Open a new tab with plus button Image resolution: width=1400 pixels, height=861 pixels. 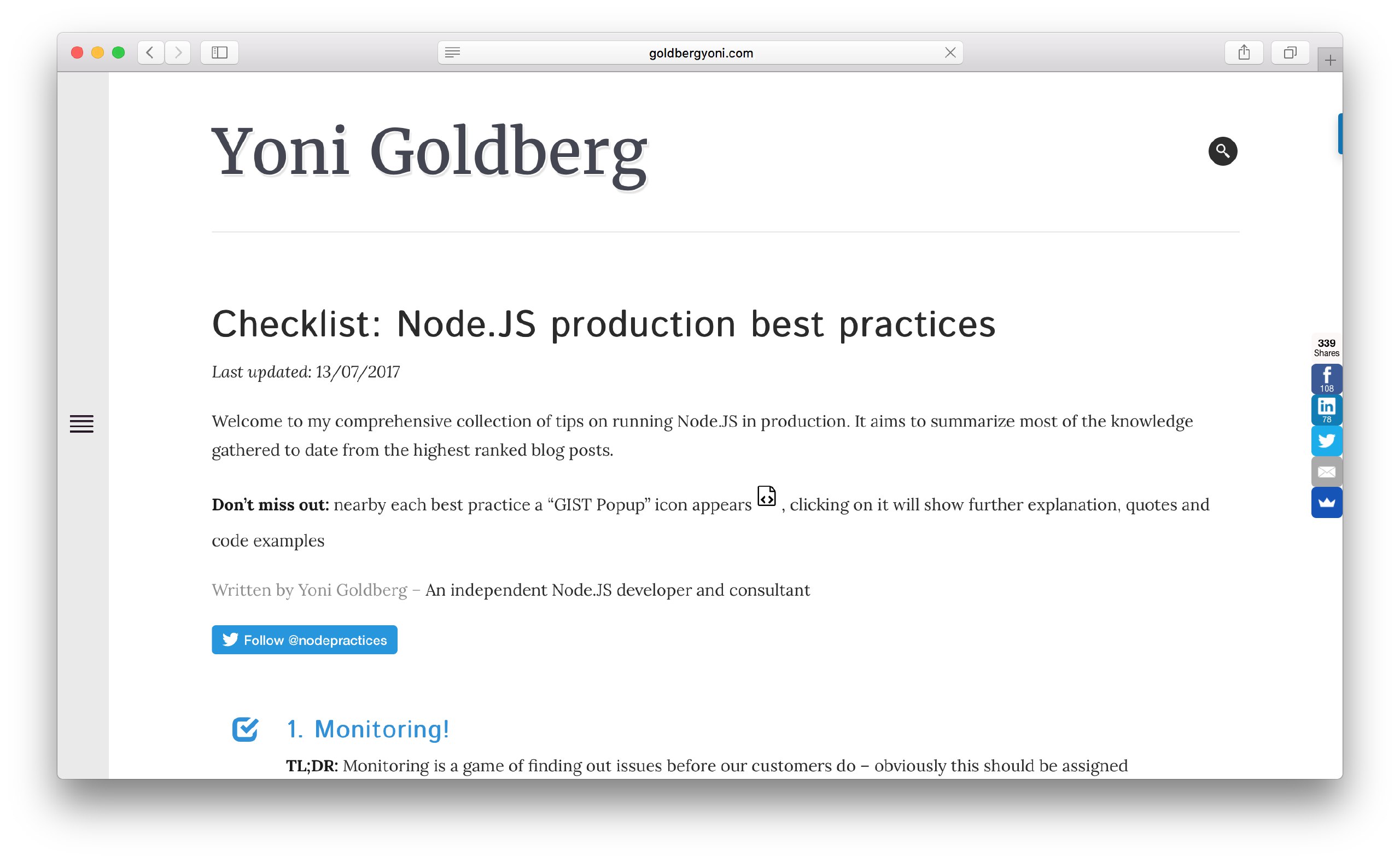[1329, 60]
